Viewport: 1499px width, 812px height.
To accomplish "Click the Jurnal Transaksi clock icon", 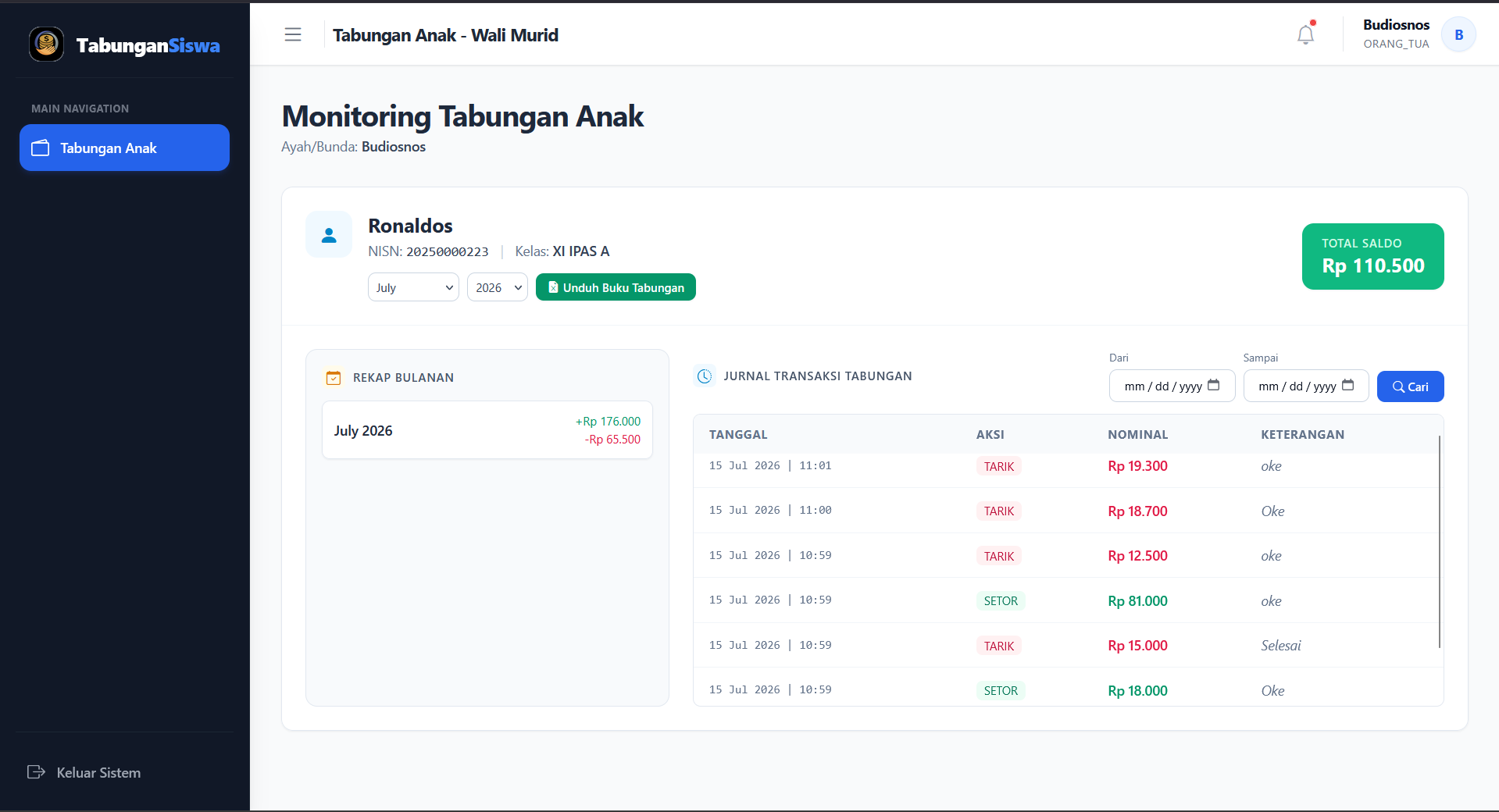I will tap(705, 376).
